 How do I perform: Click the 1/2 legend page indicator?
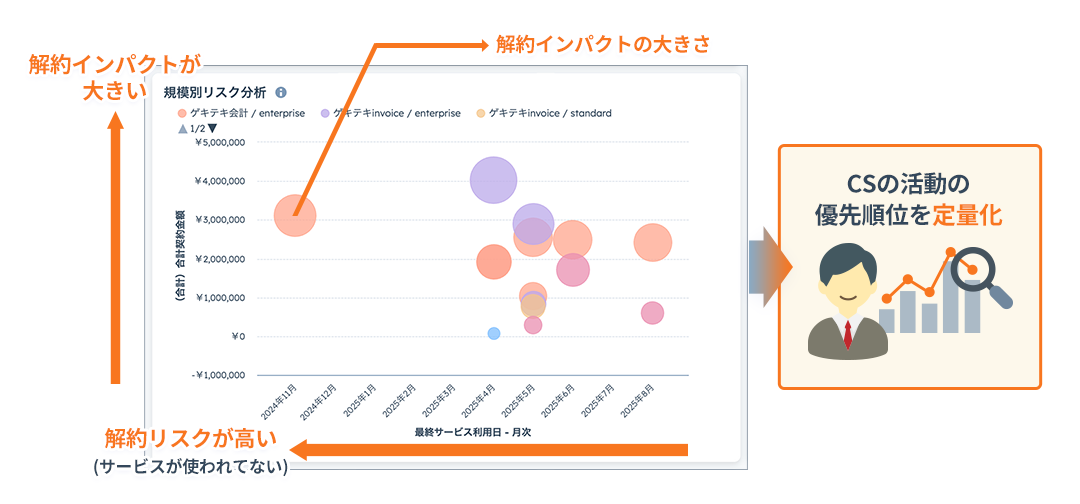click(x=197, y=129)
